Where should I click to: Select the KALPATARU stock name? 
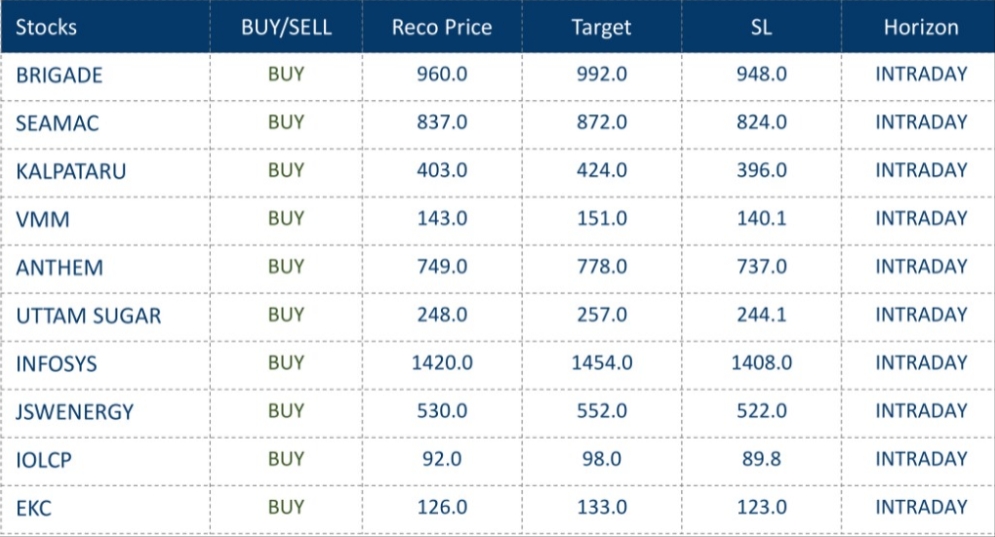71,171
